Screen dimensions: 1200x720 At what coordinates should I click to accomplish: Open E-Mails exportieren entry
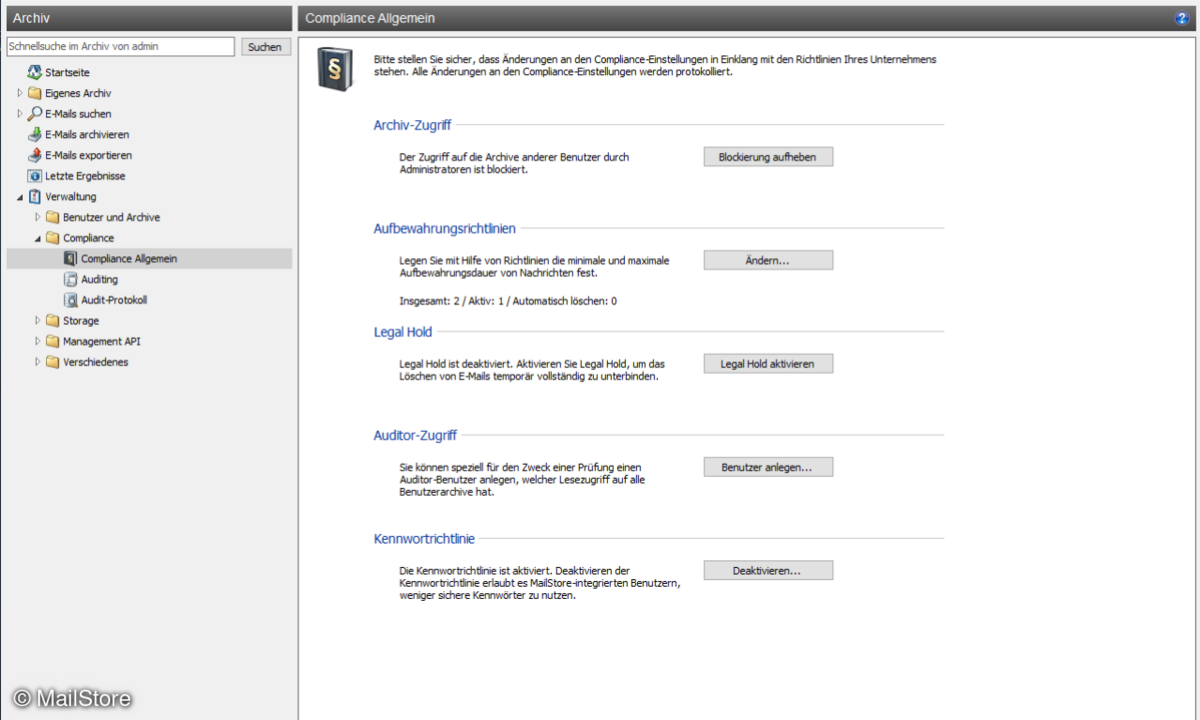pos(88,155)
